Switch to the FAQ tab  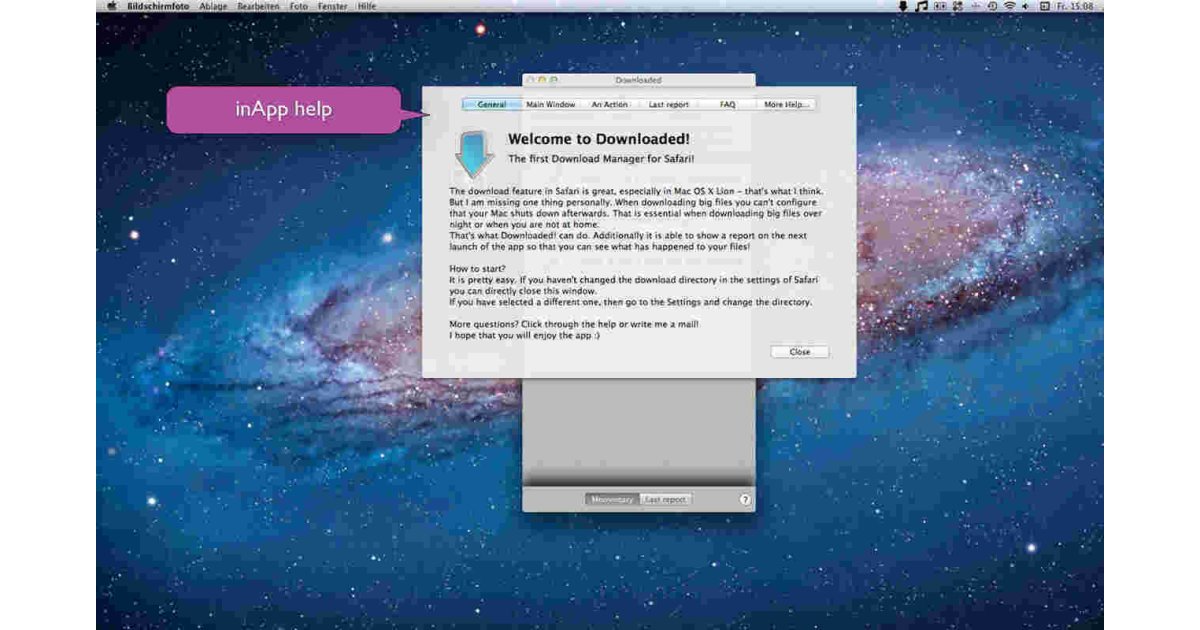[x=727, y=103]
